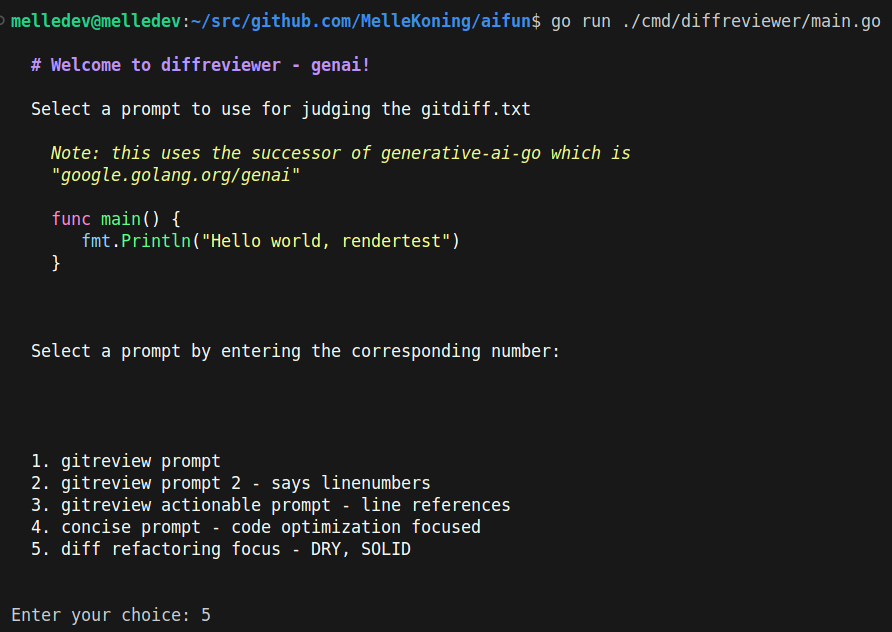This screenshot has width=892, height=632.
Task: Click Select a prompt by entering number
Action: [x=295, y=351]
